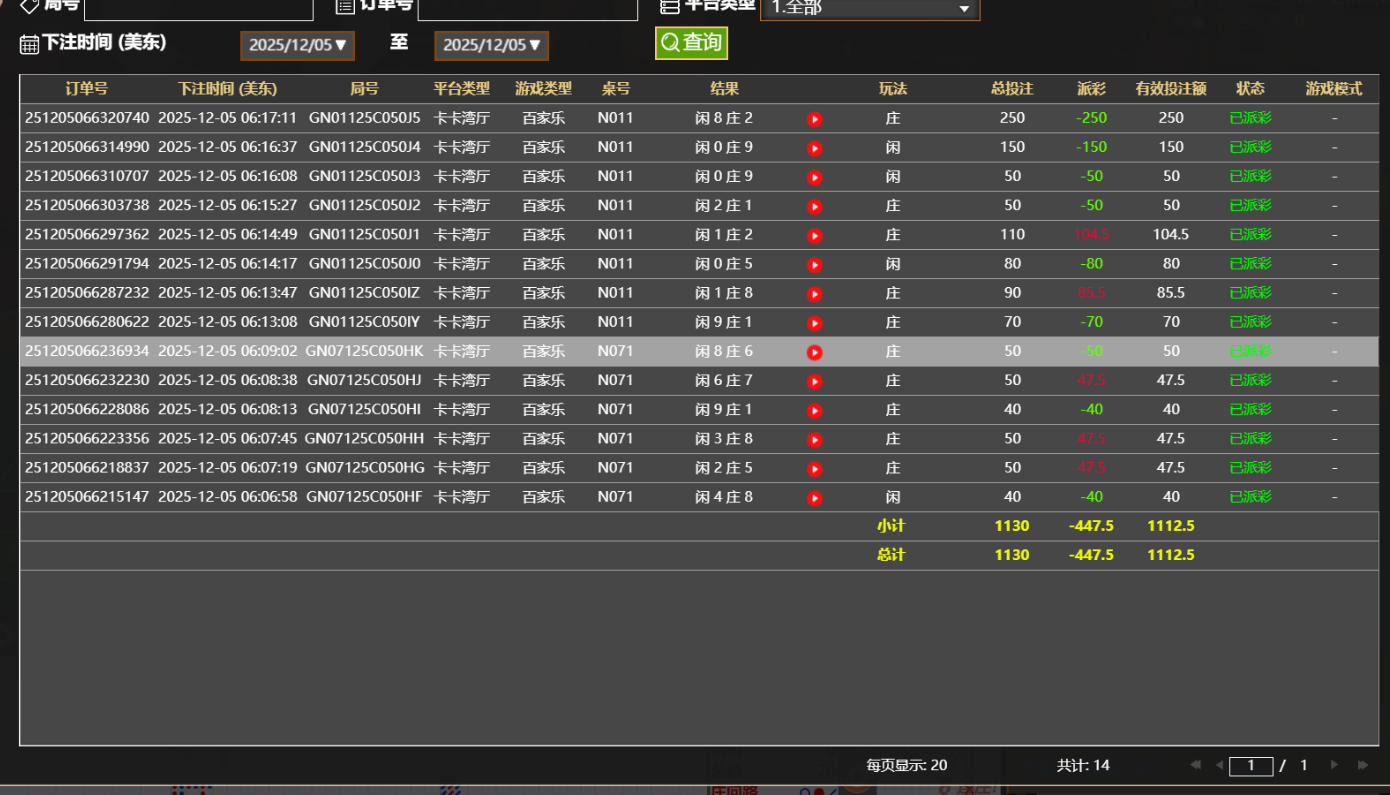Open the end date picker dropdown
Screen dimensions: 1390x795
click(x=491, y=45)
